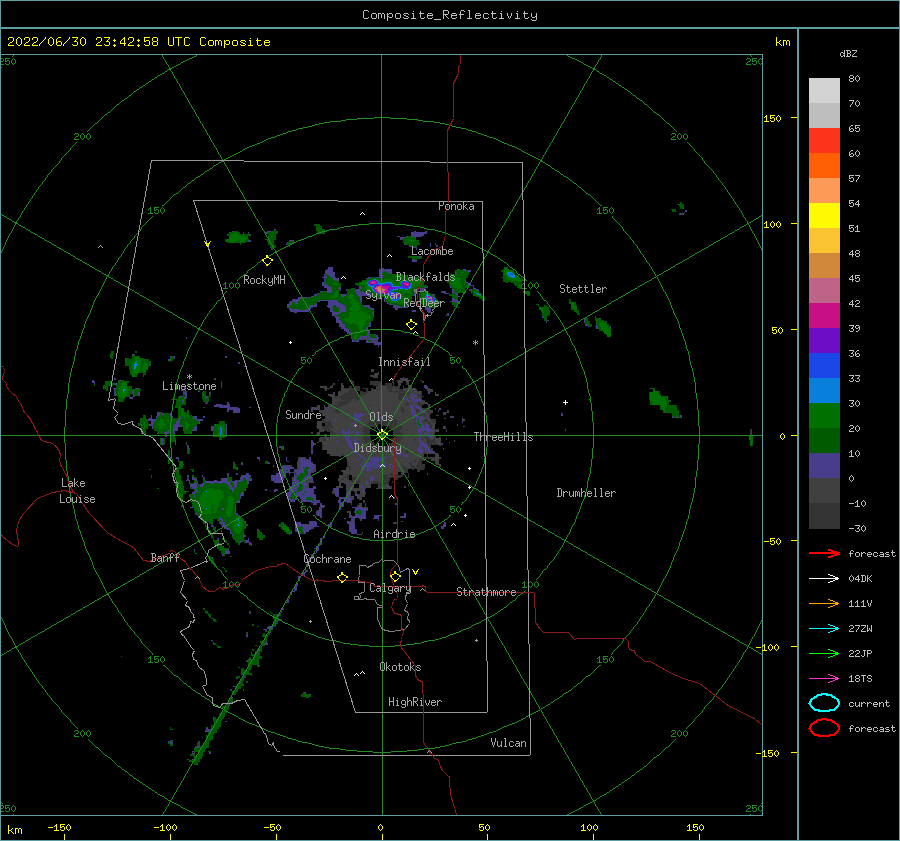Select the 70 dBZ light gray swatch
The height and width of the screenshot is (841, 900).
[824, 91]
